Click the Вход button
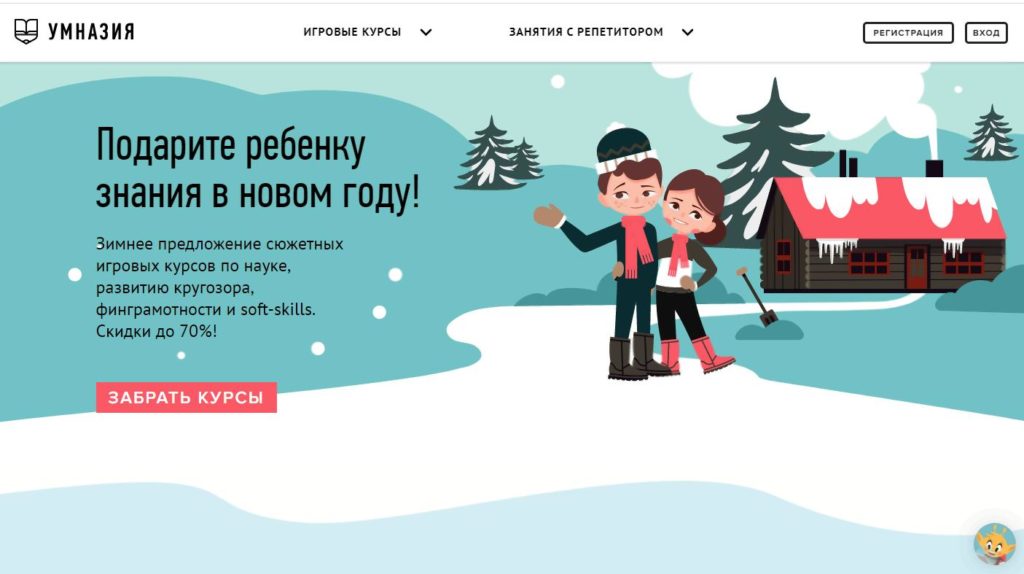1024x574 pixels. (x=986, y=33)
